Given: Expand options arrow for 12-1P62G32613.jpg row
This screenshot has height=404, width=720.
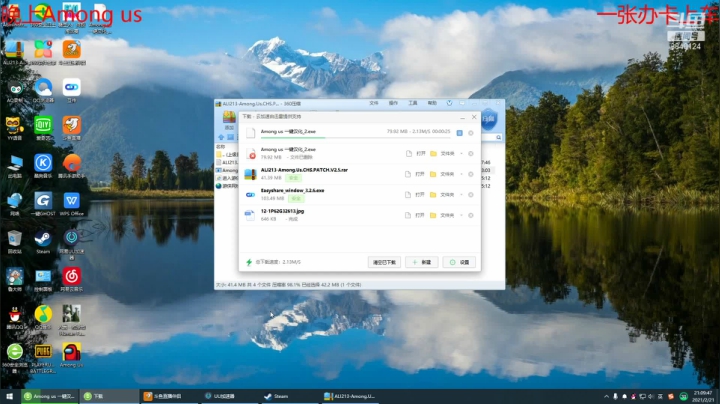Looking at the screenshot, I should (461, 215).
